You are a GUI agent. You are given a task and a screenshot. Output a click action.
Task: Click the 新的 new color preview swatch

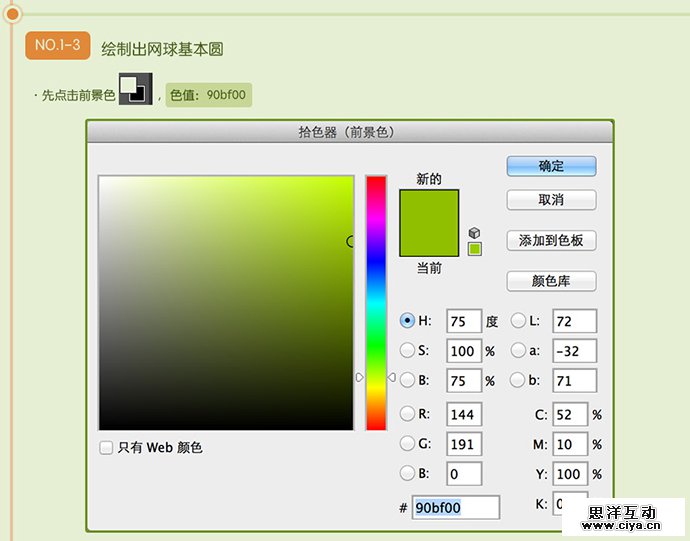[429, 206]
